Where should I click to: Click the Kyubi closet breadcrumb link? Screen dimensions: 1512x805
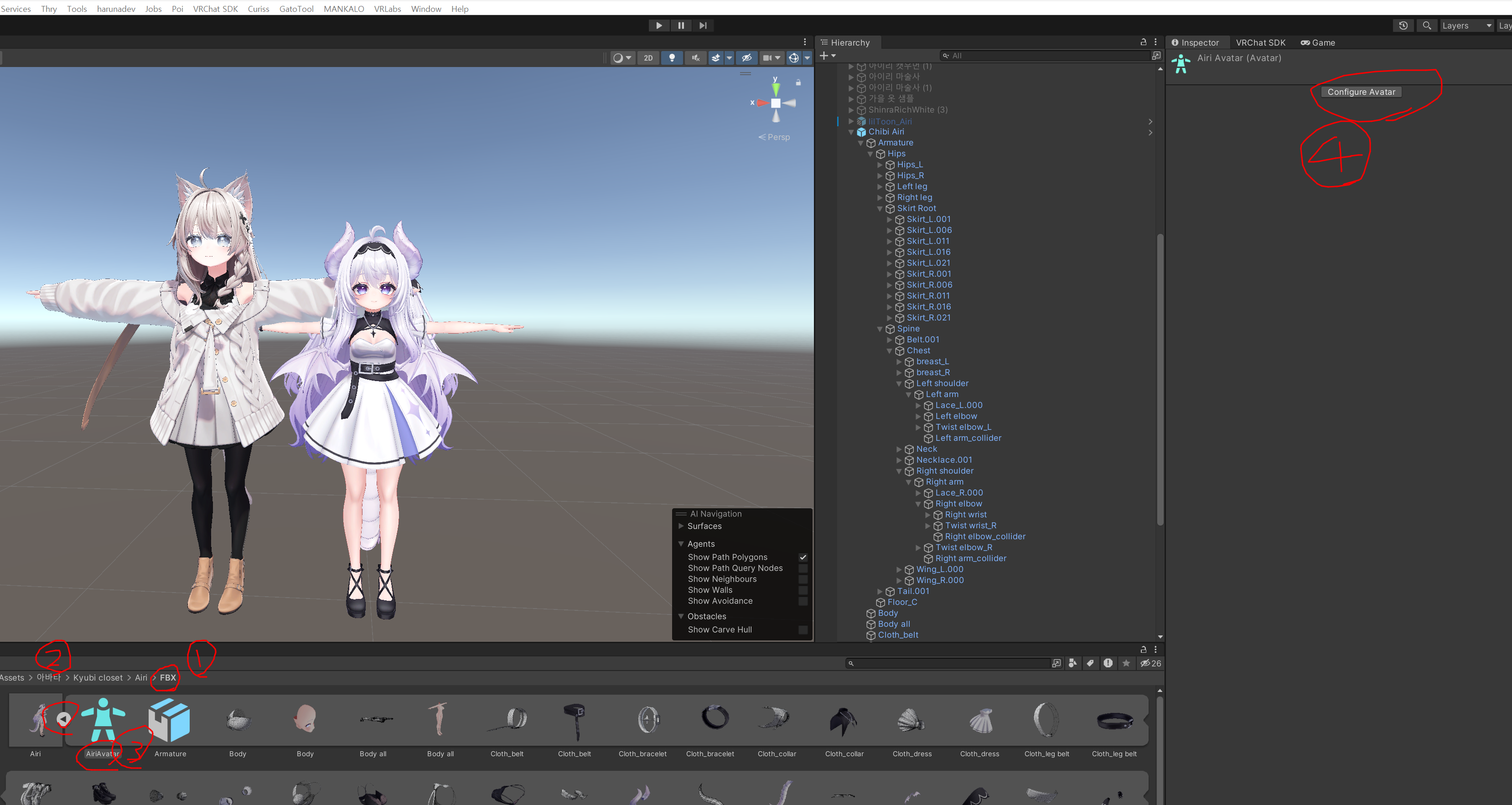(x=98, y=678)
